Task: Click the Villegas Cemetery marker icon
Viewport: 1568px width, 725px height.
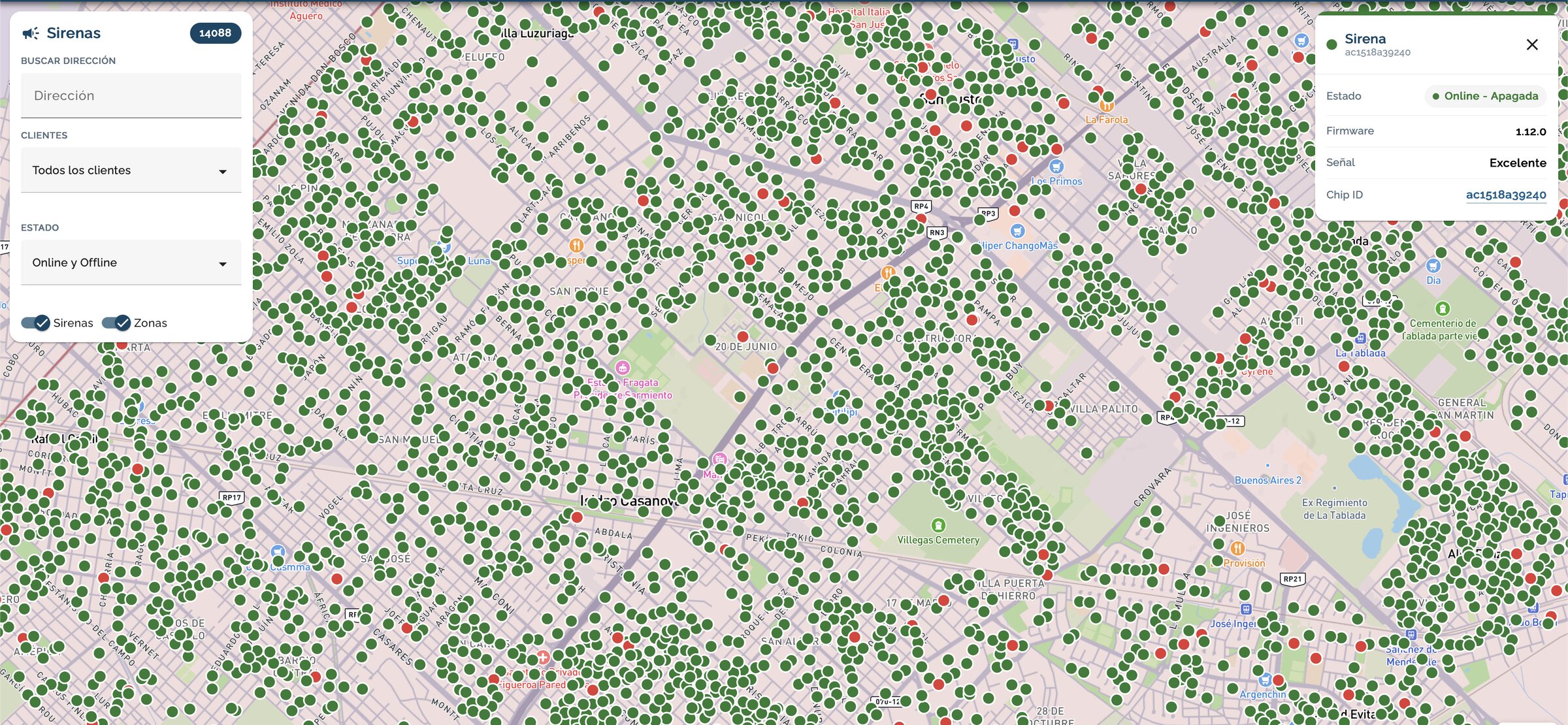Action: click(938, 525)
